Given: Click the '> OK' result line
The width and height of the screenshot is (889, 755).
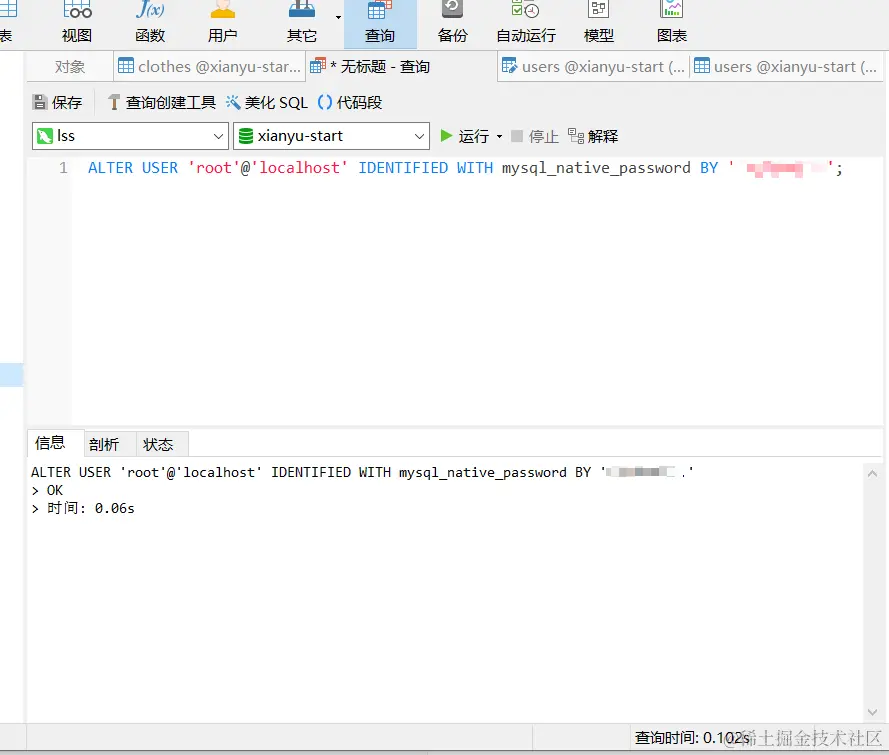Looking at the screenshot, I should pyautogui.click(x=47, y=490).
